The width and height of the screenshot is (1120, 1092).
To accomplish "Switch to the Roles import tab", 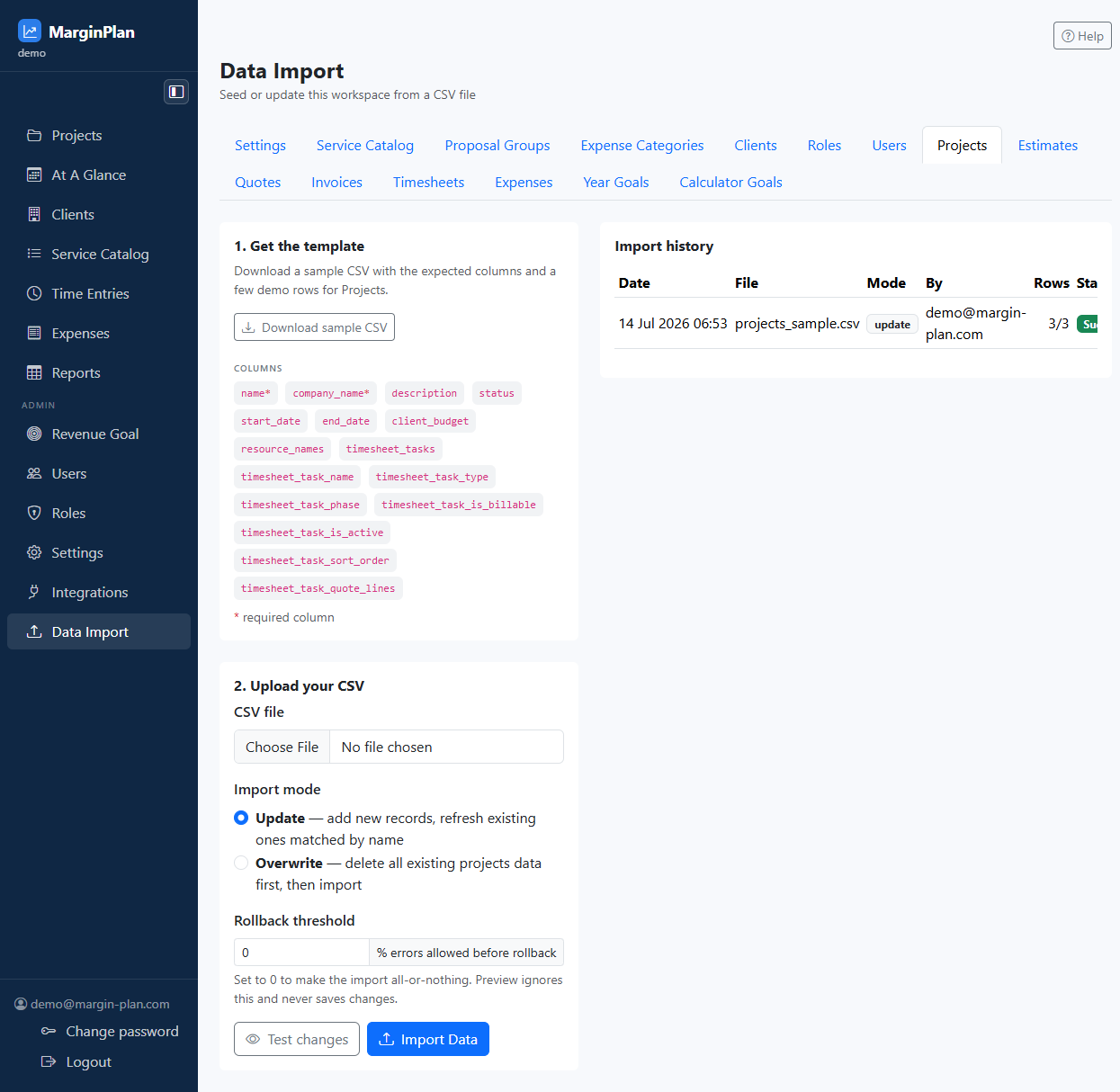I will (x=824, y=145).
